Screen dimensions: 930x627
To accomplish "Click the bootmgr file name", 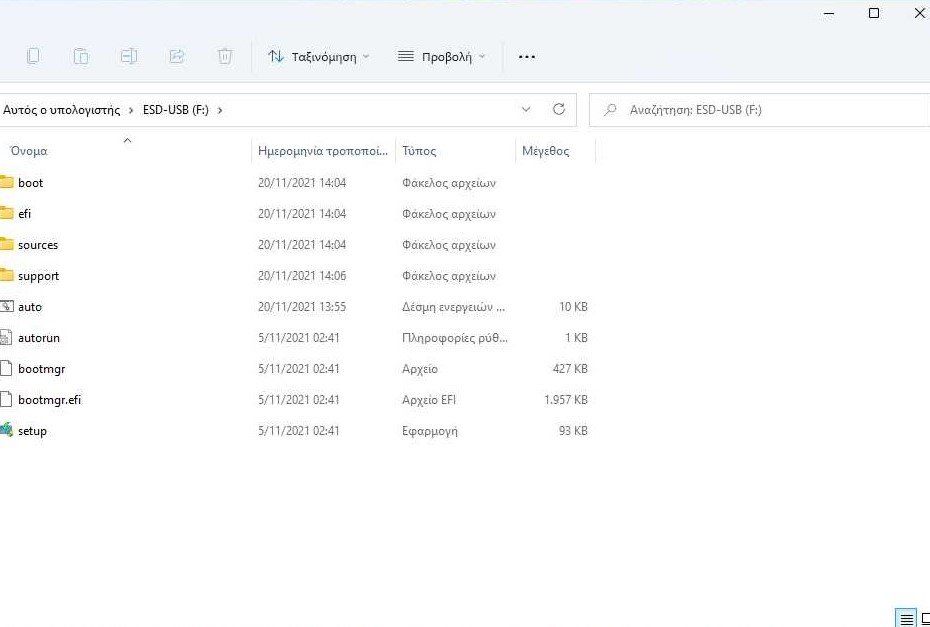I will [x=42, y=369].
